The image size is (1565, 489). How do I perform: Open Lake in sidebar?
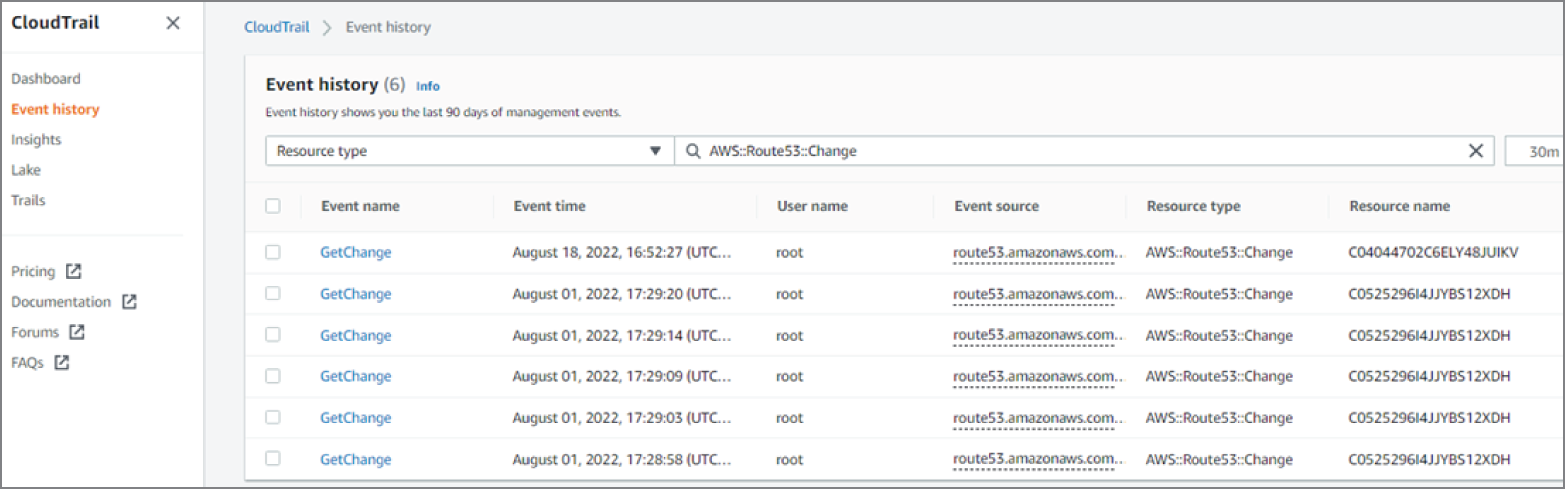click(x=26, y=170)
